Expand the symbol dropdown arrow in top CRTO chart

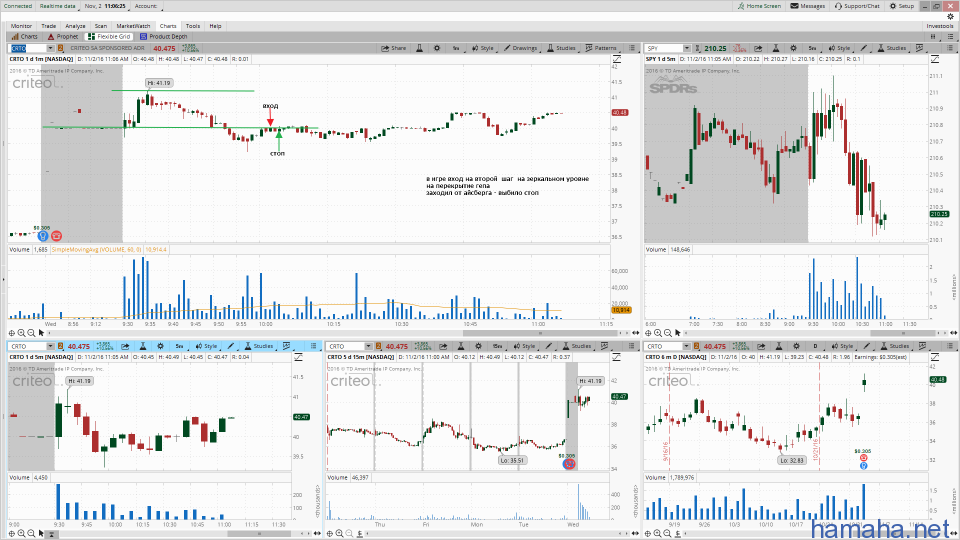pyautogui.click(x=51, y=48)
